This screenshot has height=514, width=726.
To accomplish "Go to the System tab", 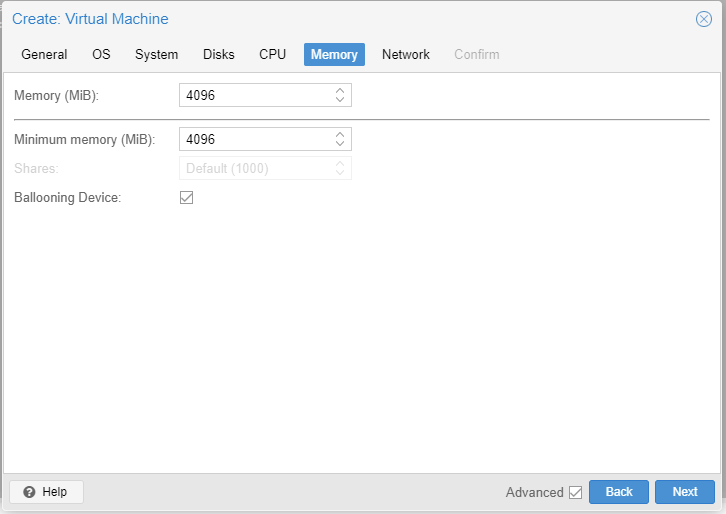I will pos(156,54).
